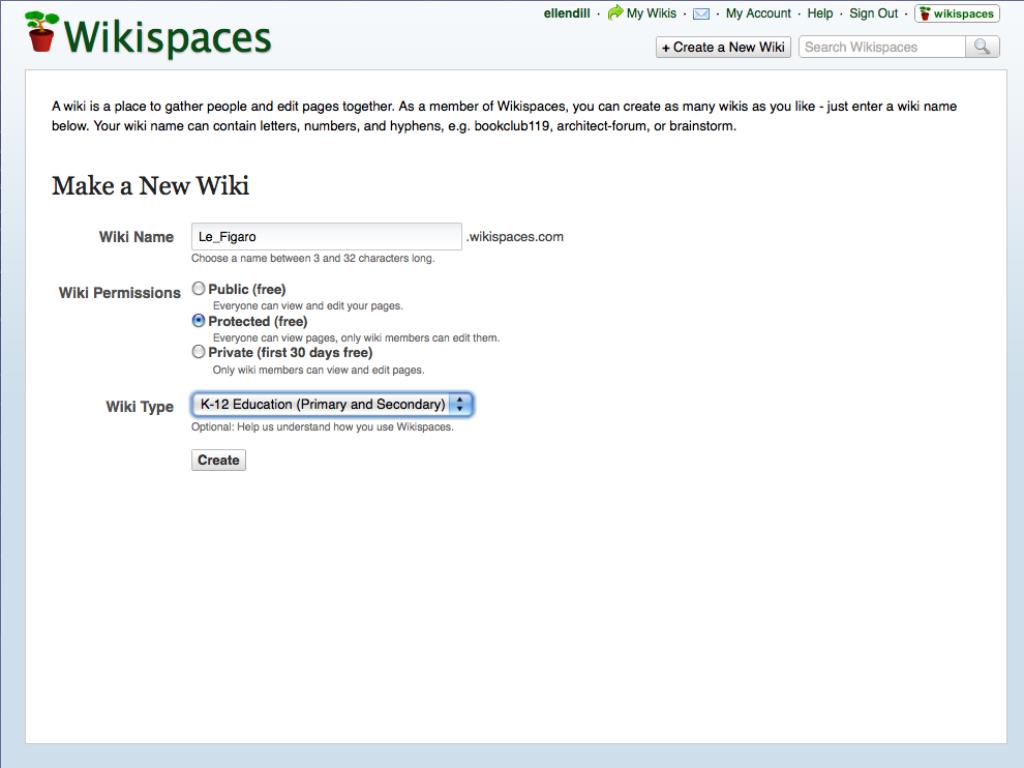Open the wikispaces badge button
The width and height of the screenshot is (1024, 768).
pos(957,14)
